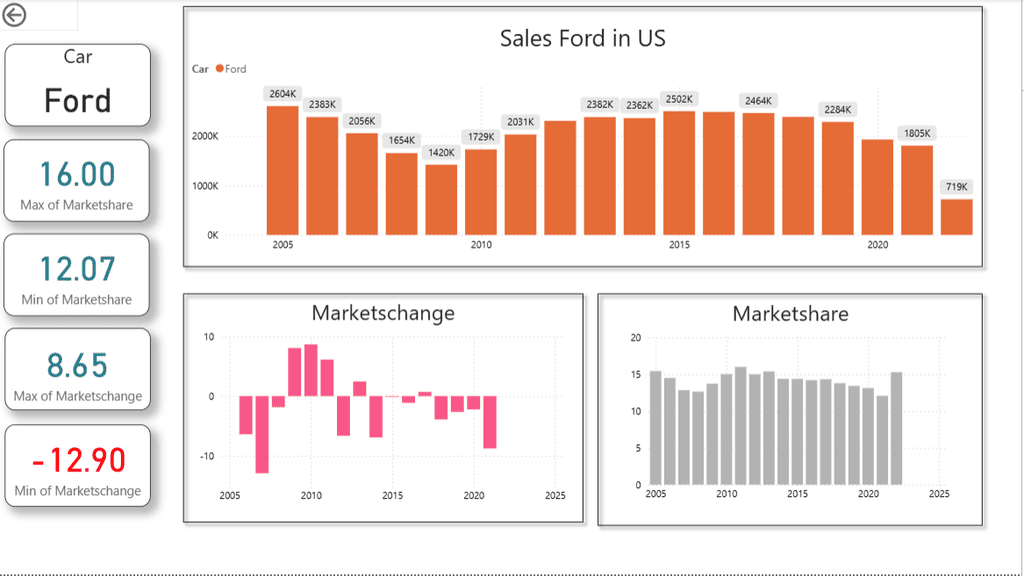Select the tallest positive Marketschange bar

point(311,370)
